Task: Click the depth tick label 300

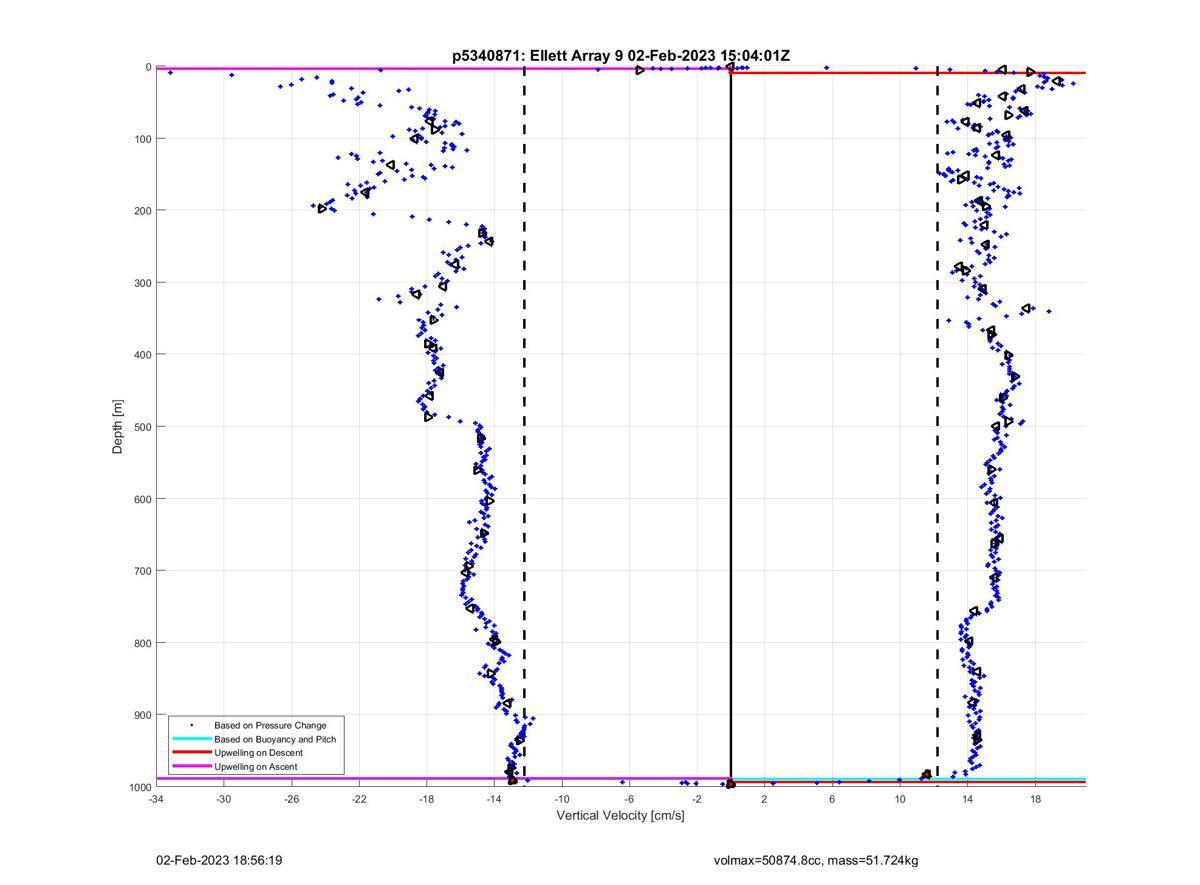Action: [142, 282]
